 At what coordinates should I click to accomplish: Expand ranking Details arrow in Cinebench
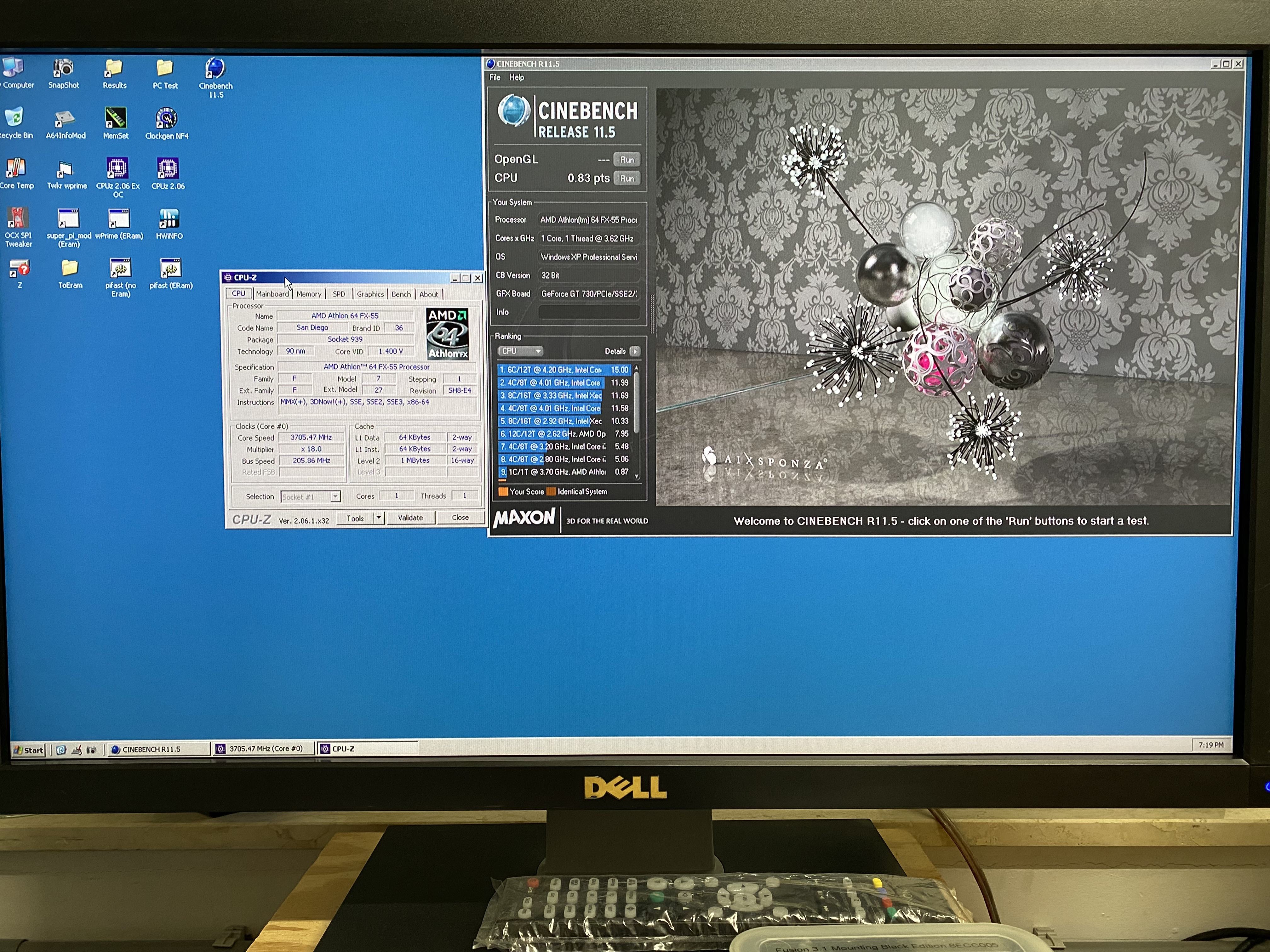tap(634, 351)
